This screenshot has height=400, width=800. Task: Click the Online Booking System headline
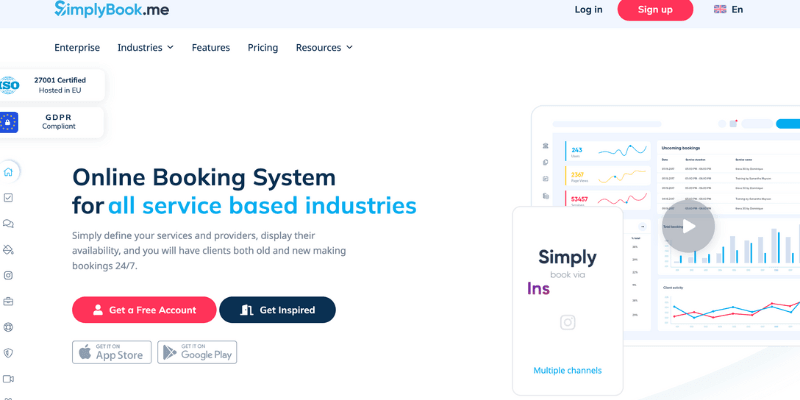click(x=204, y=178)
